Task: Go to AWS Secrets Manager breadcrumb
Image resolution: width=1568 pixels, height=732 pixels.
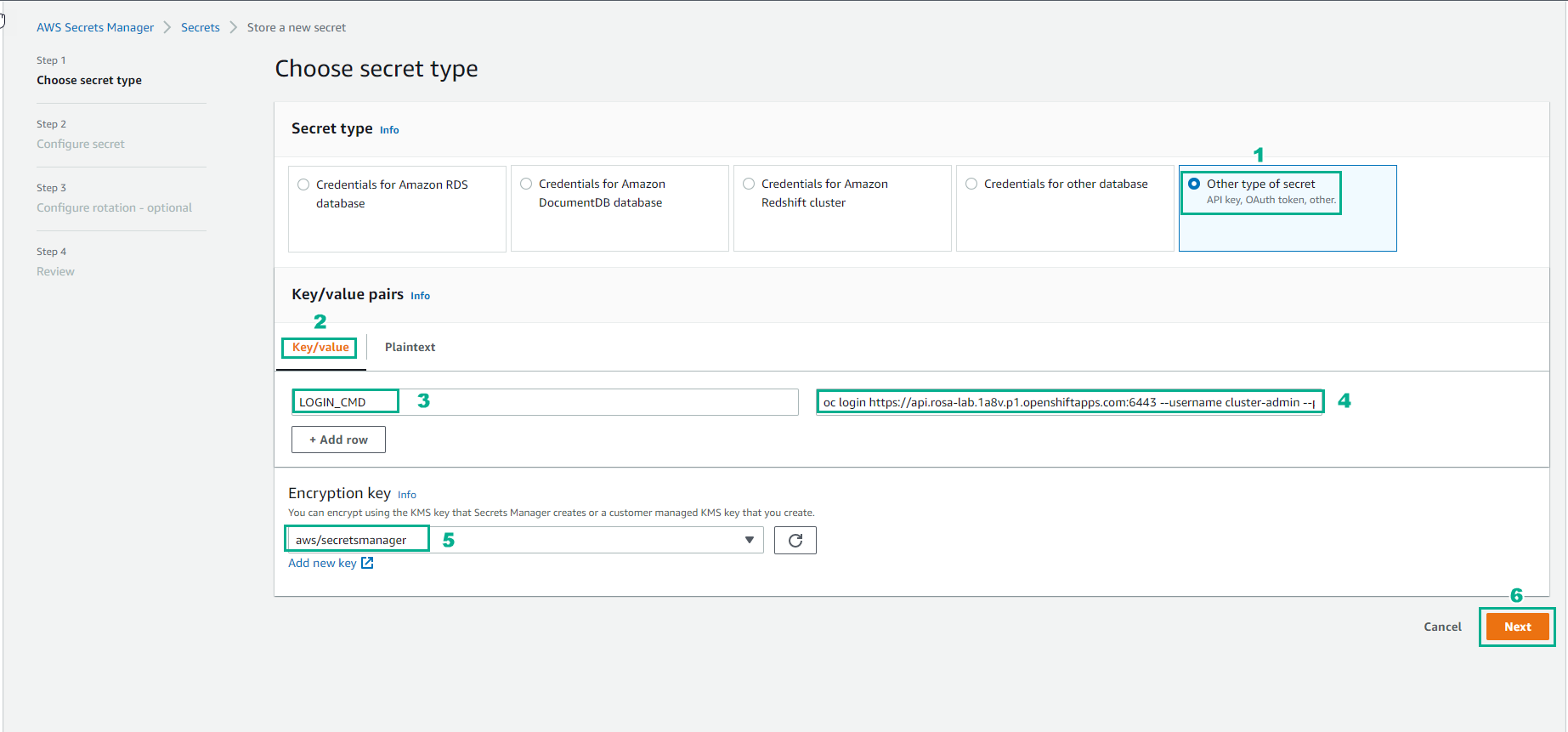Action: [95, 27]
